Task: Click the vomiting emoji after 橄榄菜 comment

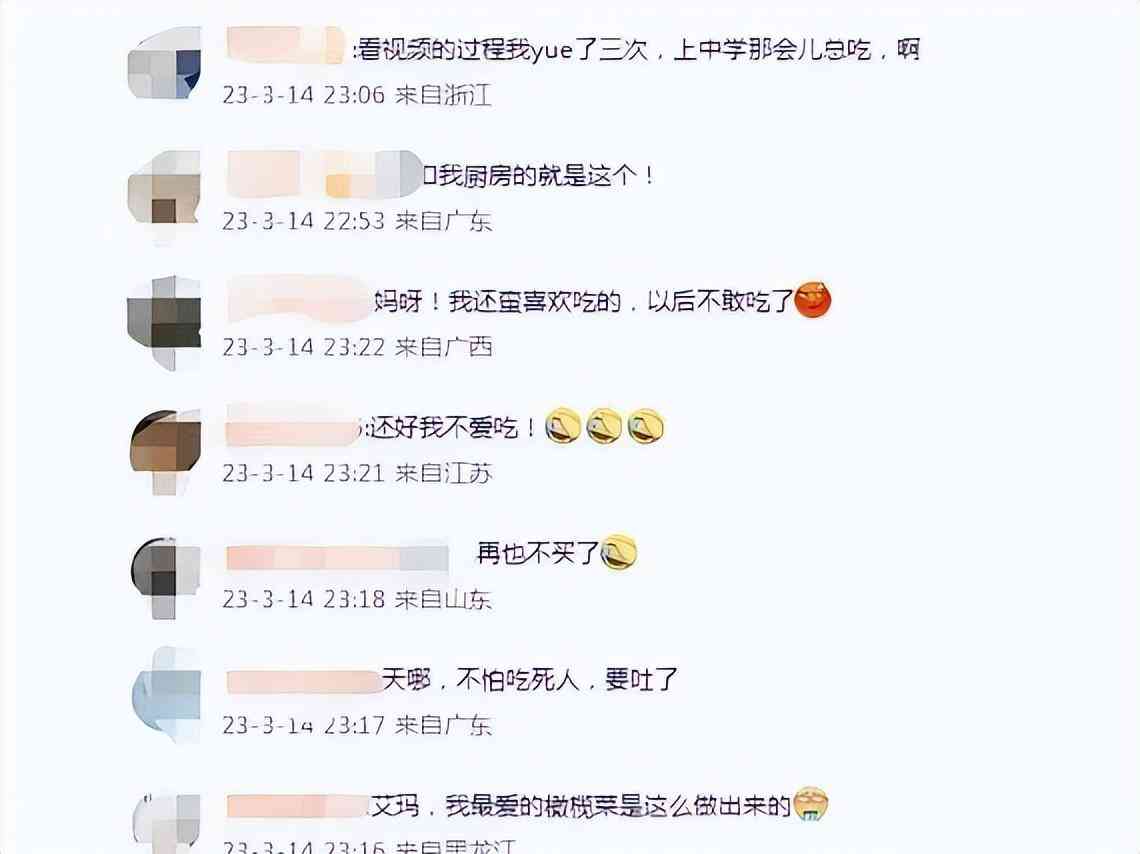Action: pos(811,804)
